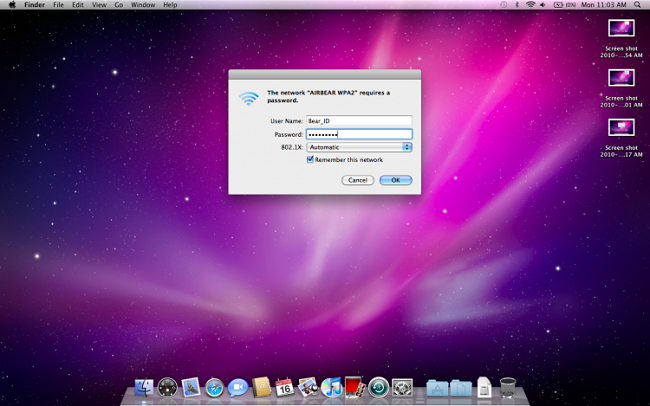Cancel the network password dialog
Image resolution: width=650 pixels, height=406 pixels.
coord(357,180)
